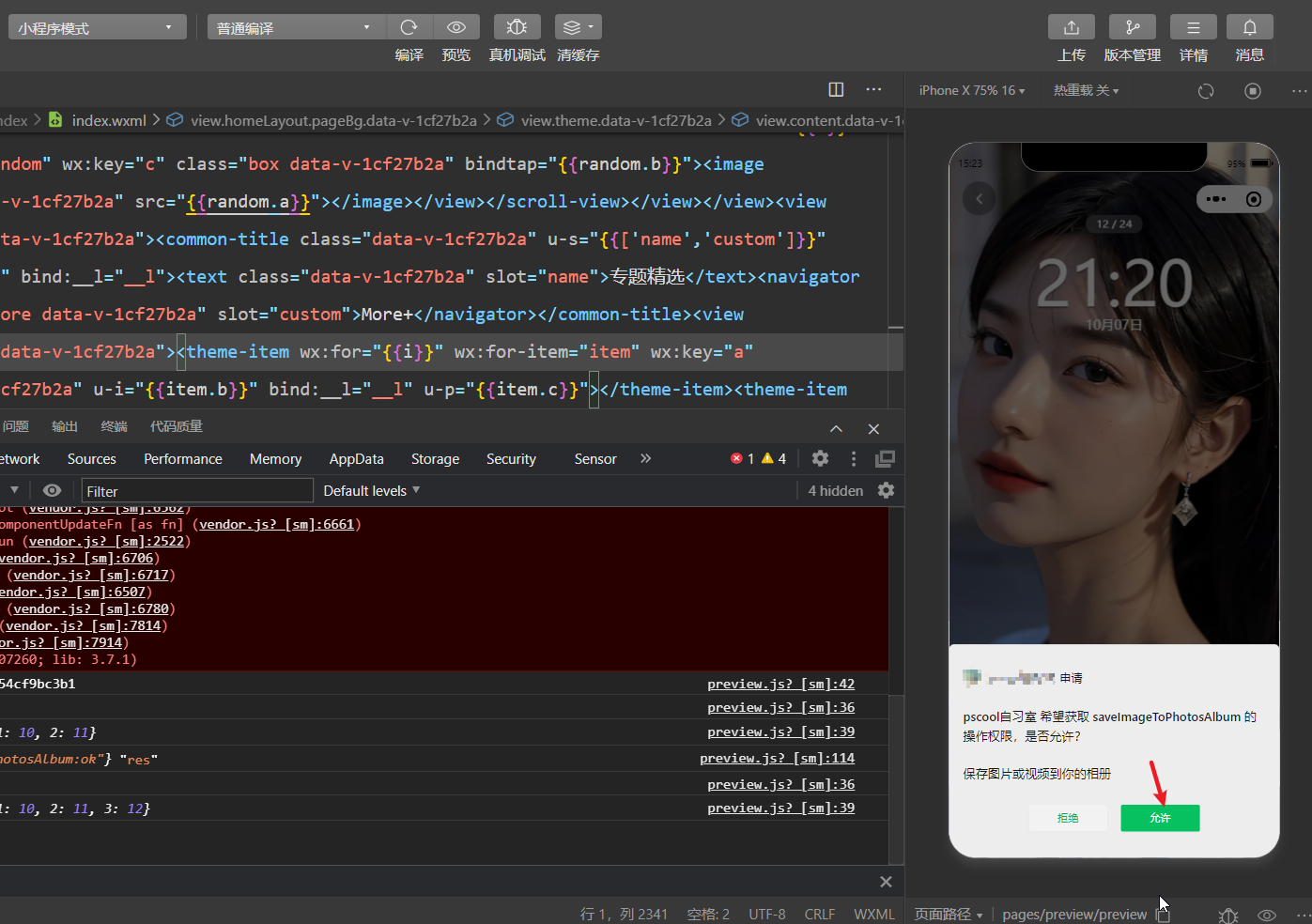Viewport: 1312px width, 924px height.
Task: Open DevTools settings gear
Action: tap(820, 458)
